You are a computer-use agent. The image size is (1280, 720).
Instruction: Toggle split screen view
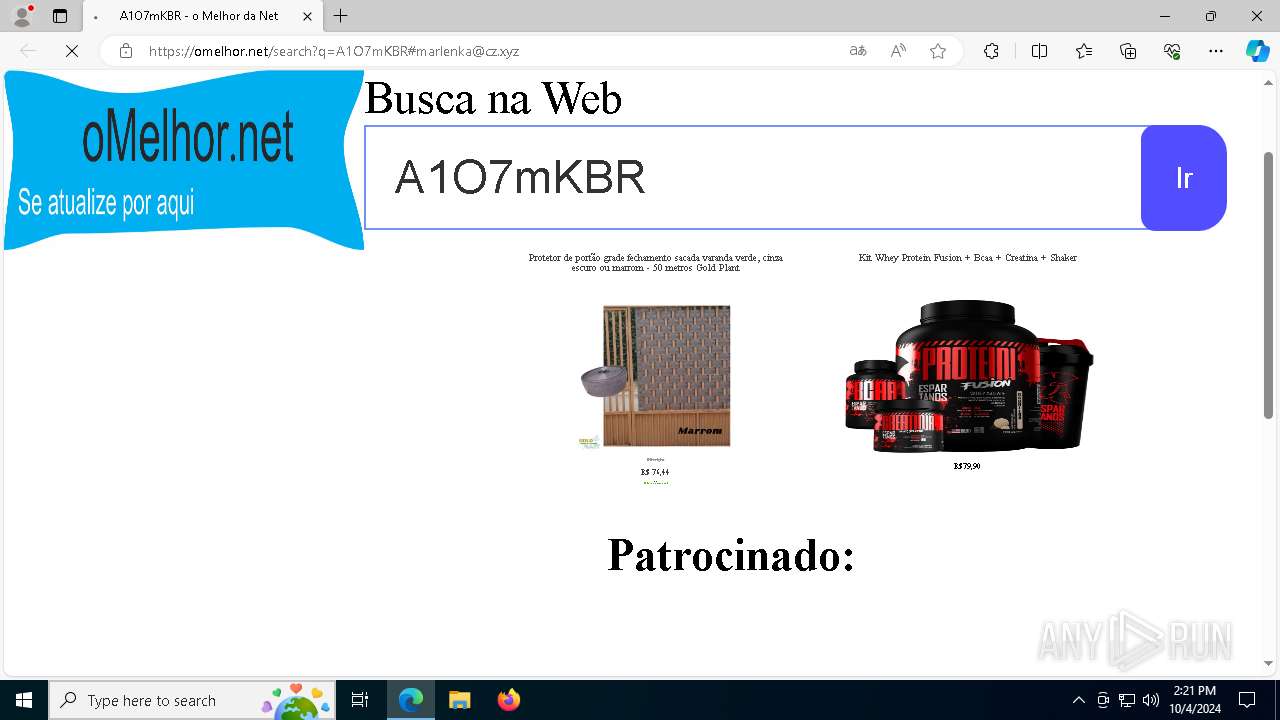(1039, 51)
